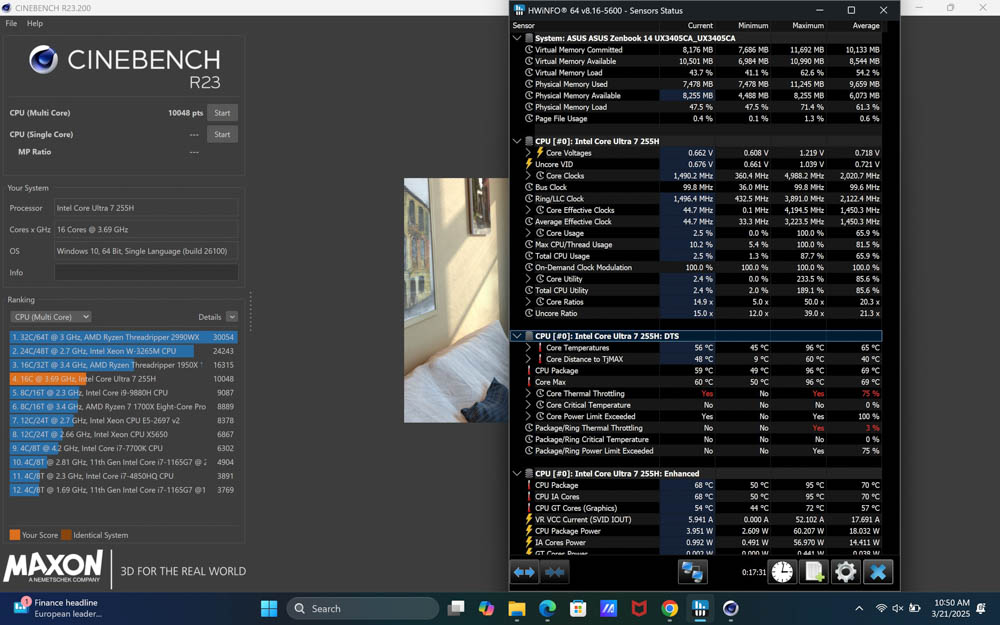
Task: Open the notification bell icon
Action: pyautogui.click(x=981, y=608)
